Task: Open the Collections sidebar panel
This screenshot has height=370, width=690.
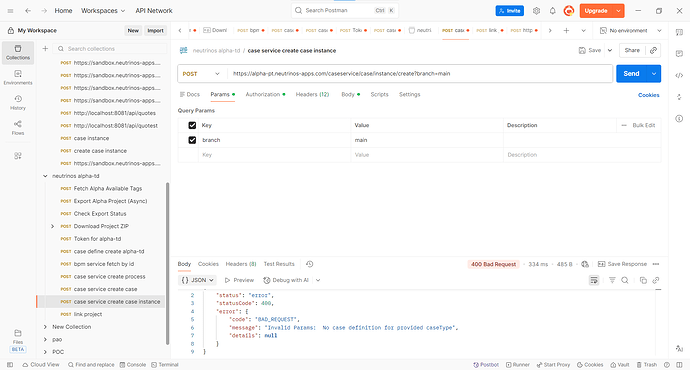Action: (18, 52)
